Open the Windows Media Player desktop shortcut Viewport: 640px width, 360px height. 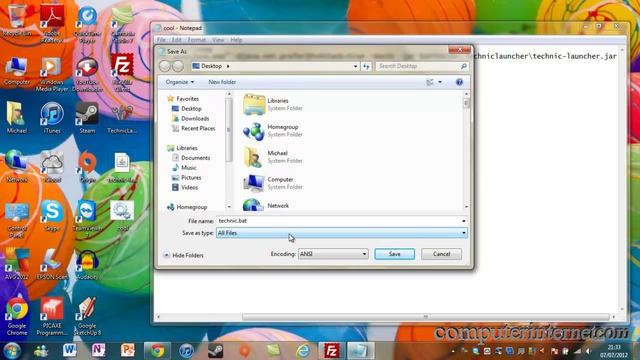[52, 74]
